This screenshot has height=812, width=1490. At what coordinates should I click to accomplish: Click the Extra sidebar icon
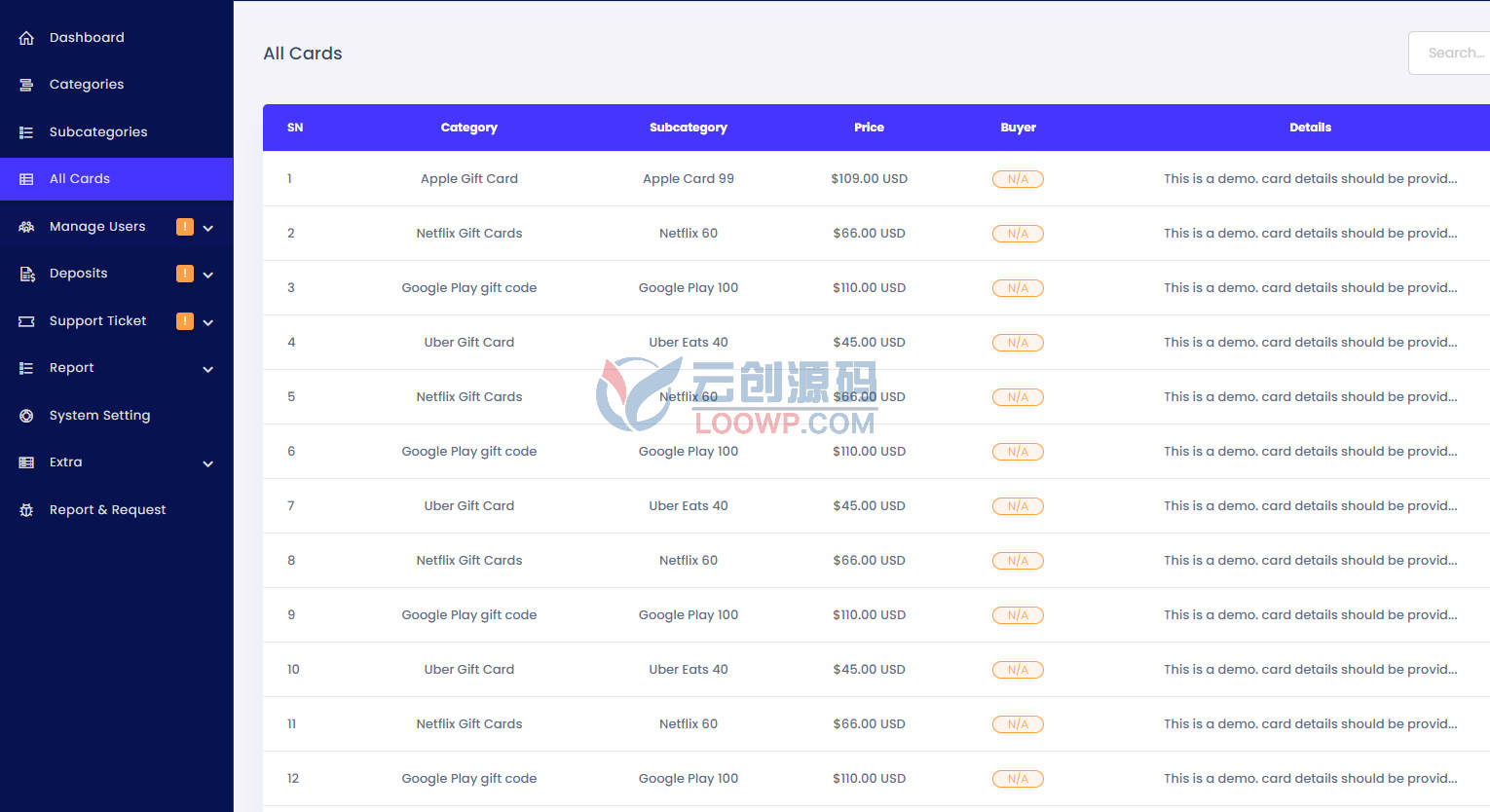[26, 462]
